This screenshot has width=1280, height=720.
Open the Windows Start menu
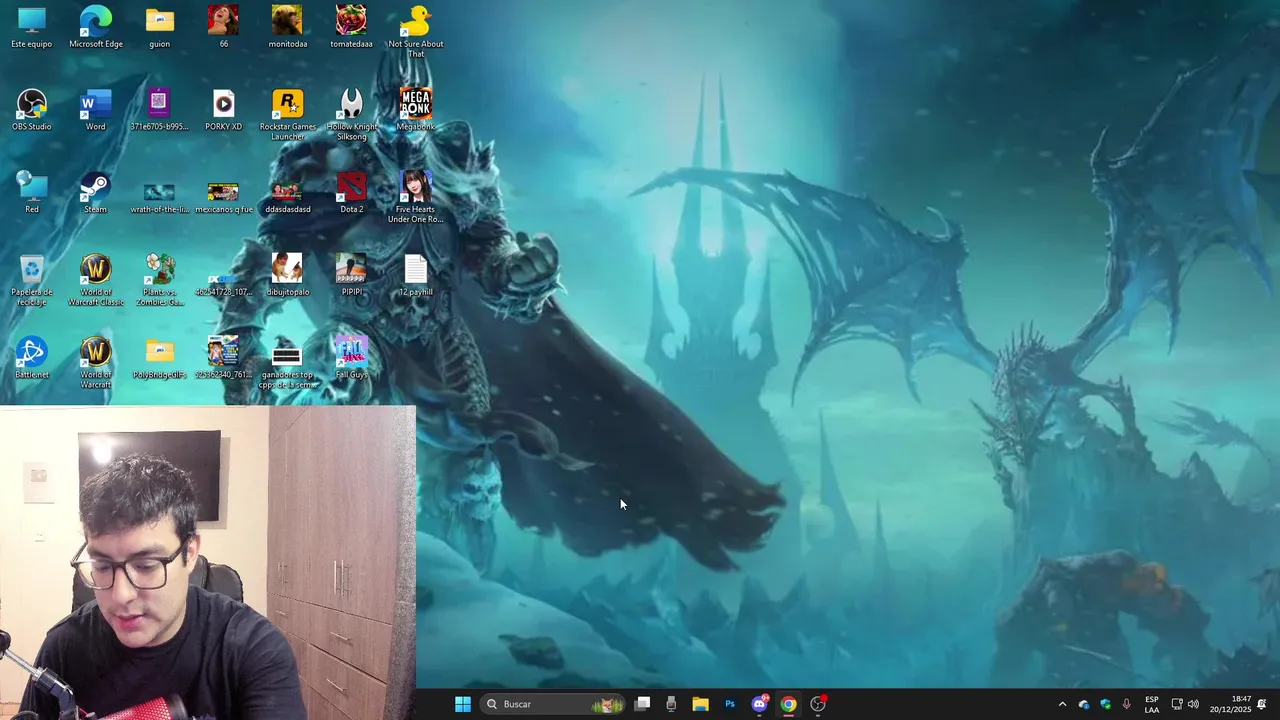click(x=463, y=704)
